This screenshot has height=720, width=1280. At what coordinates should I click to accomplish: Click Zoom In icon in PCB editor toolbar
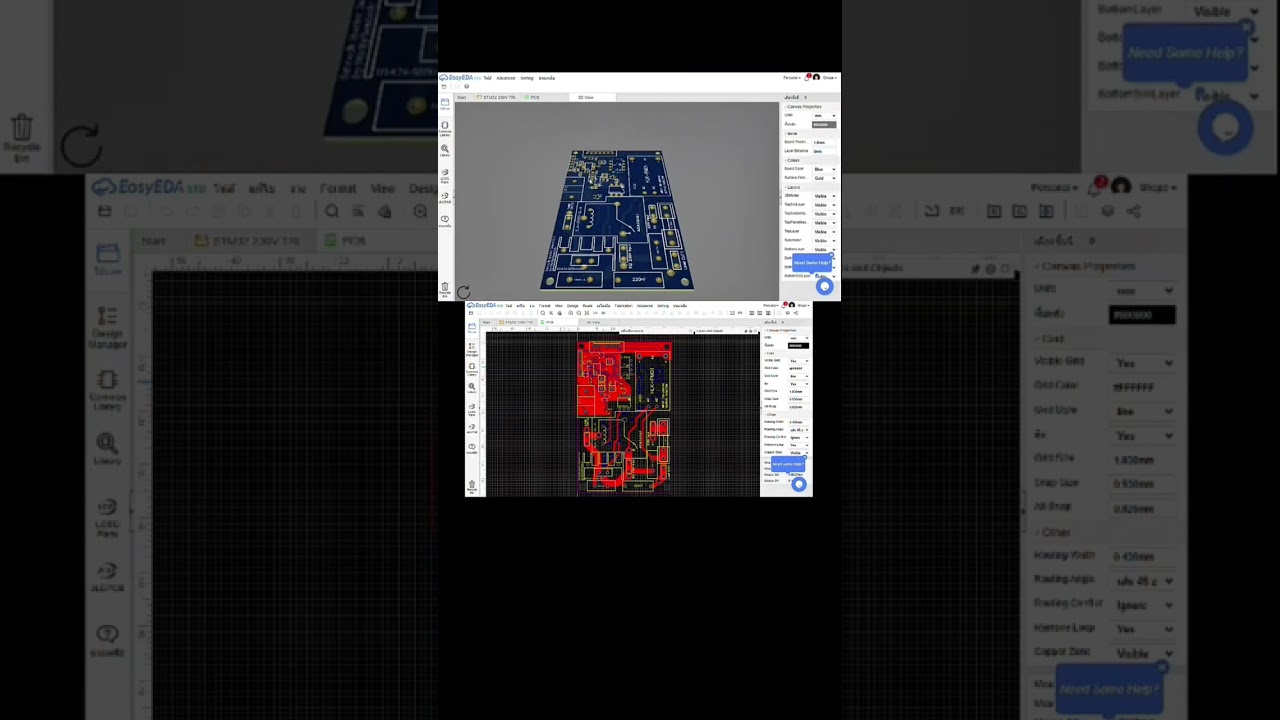click(570, 313)
